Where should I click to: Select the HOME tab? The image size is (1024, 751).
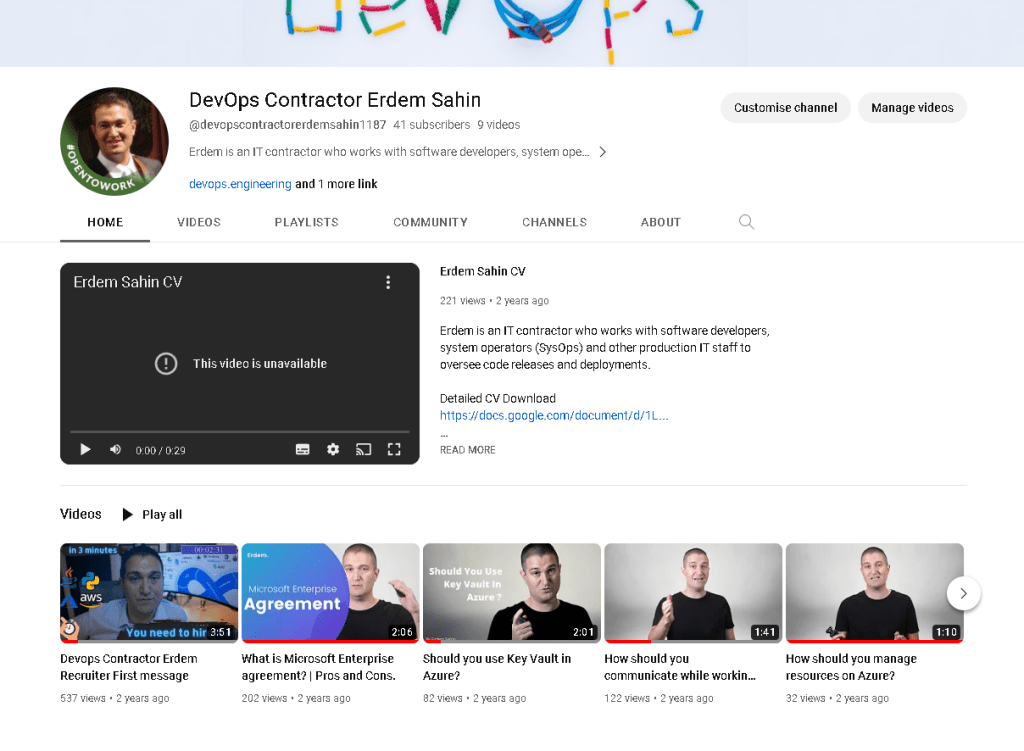coord(105,222)
